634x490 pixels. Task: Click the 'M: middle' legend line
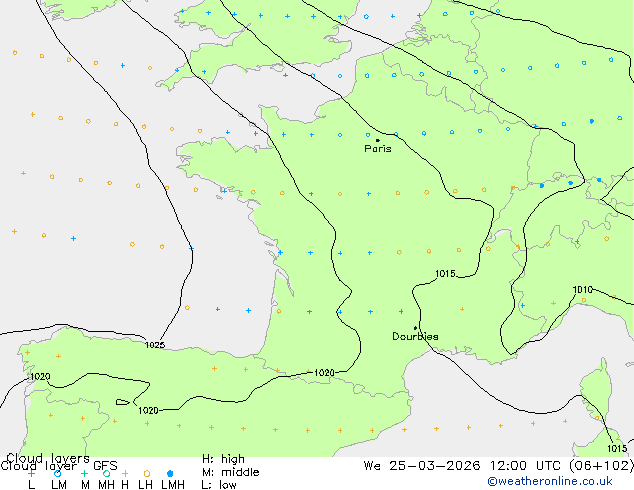click(231, 472)
